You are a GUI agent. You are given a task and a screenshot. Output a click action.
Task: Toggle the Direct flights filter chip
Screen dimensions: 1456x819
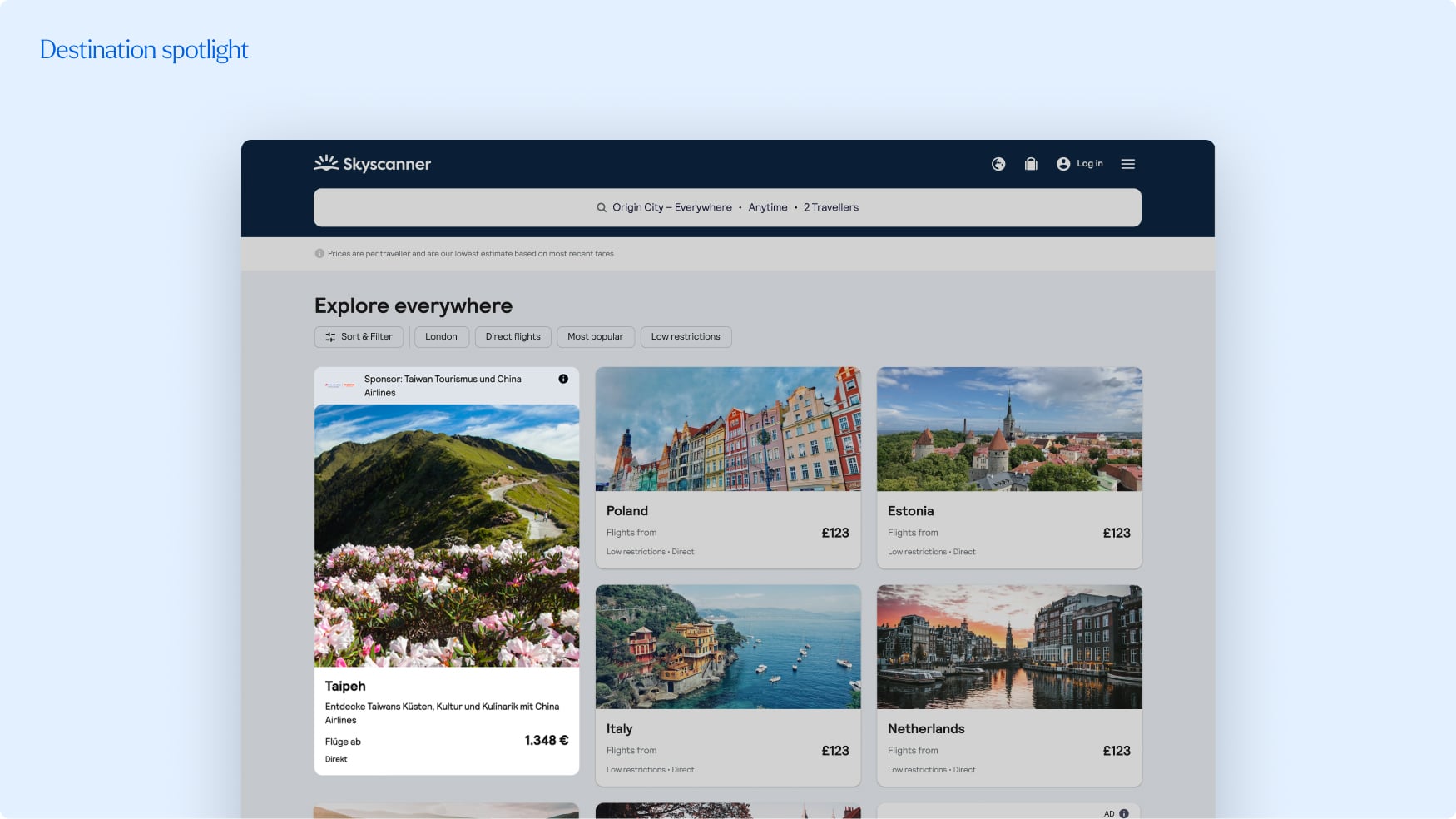pos(513,337)
